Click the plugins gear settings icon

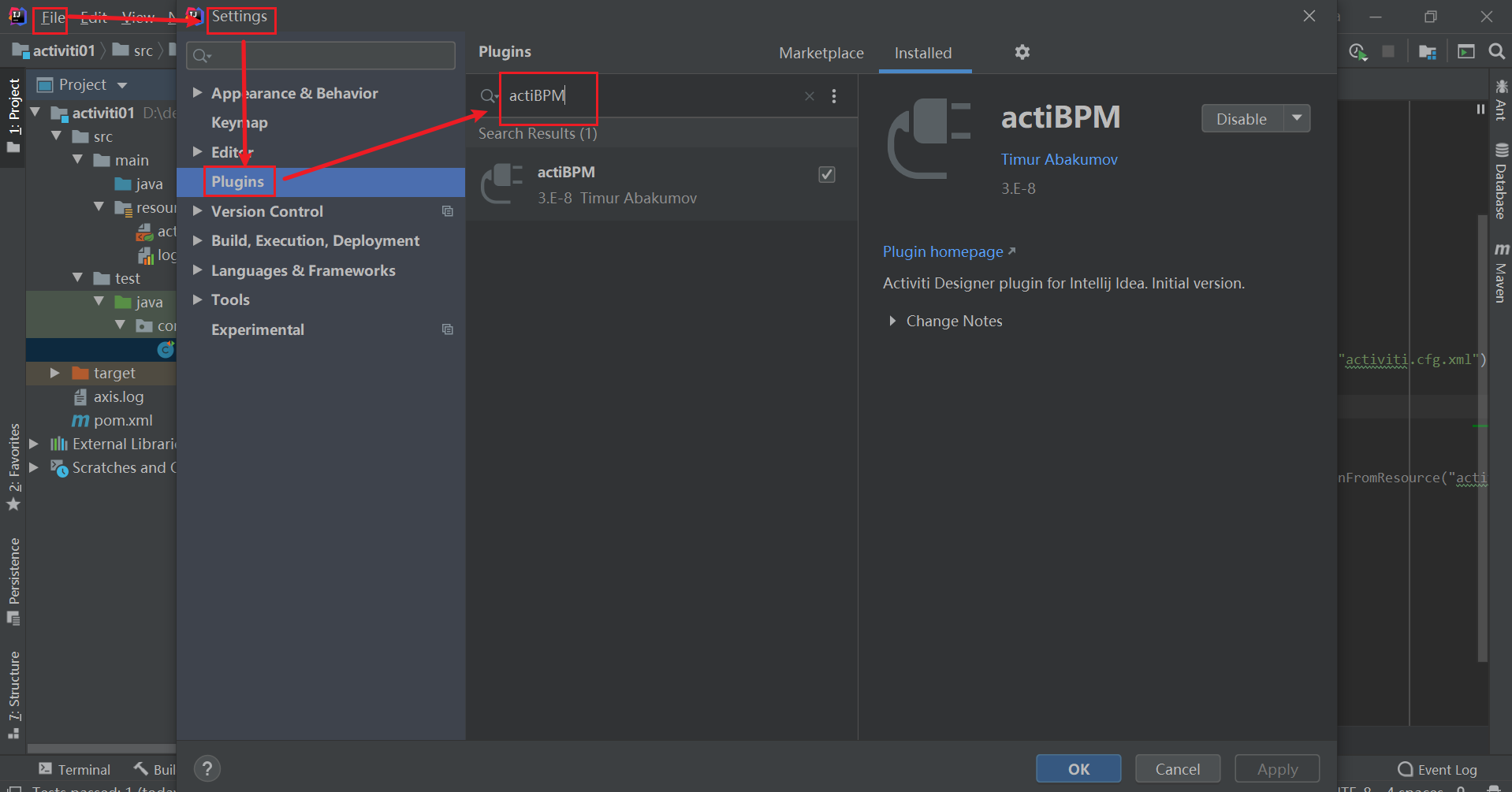tap(1022, 52)
